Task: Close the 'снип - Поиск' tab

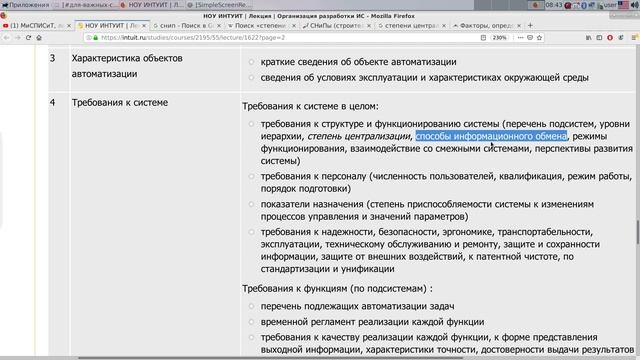Action: 219,25
